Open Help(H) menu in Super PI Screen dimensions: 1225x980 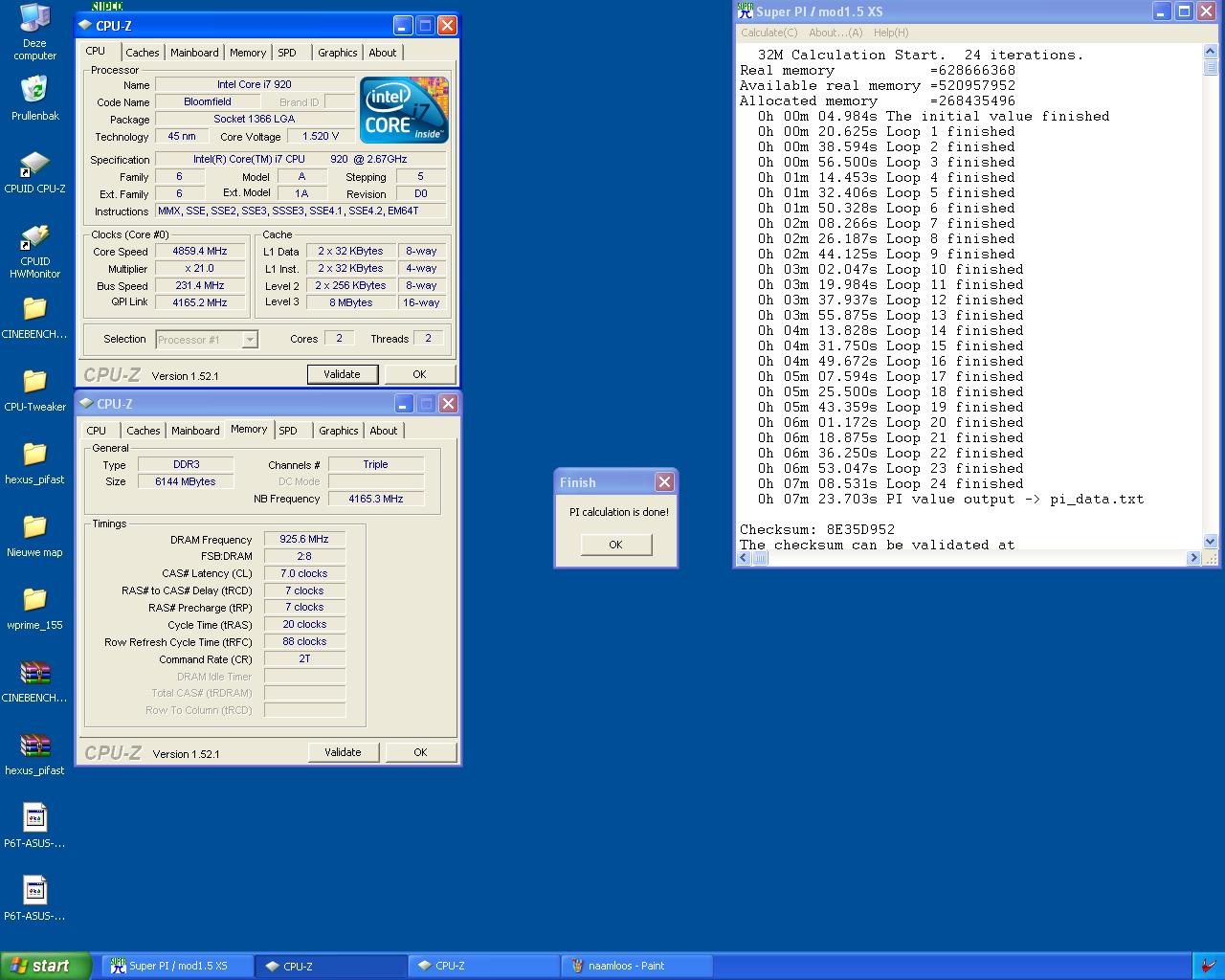(891, 33)
